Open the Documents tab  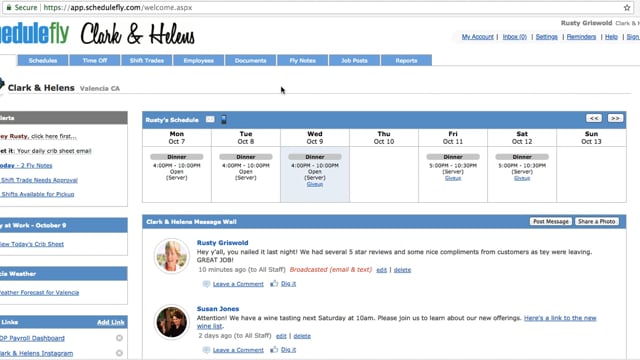(x=250, y=60)
